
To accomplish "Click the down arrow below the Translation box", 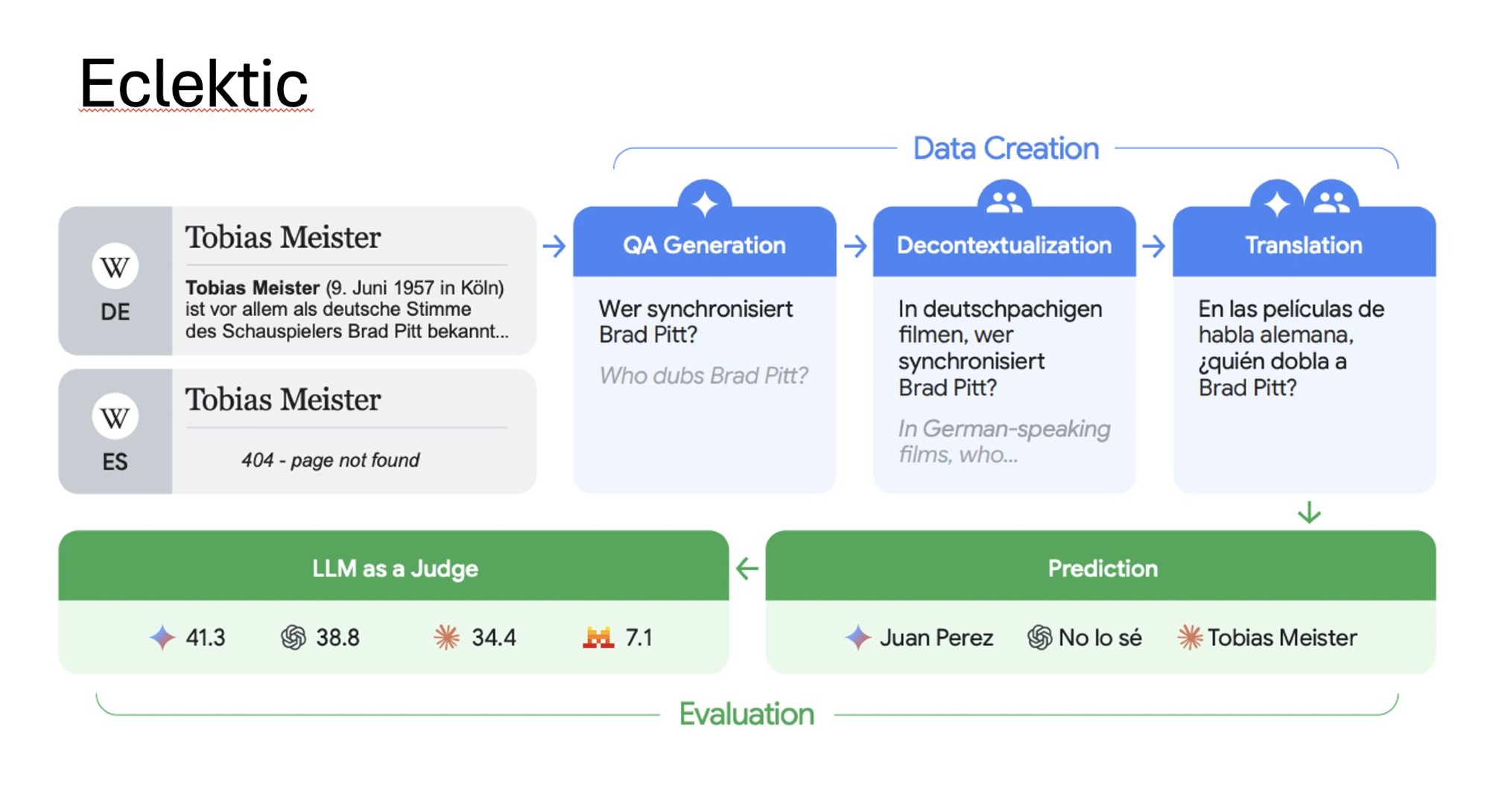I will point(1309,513).
